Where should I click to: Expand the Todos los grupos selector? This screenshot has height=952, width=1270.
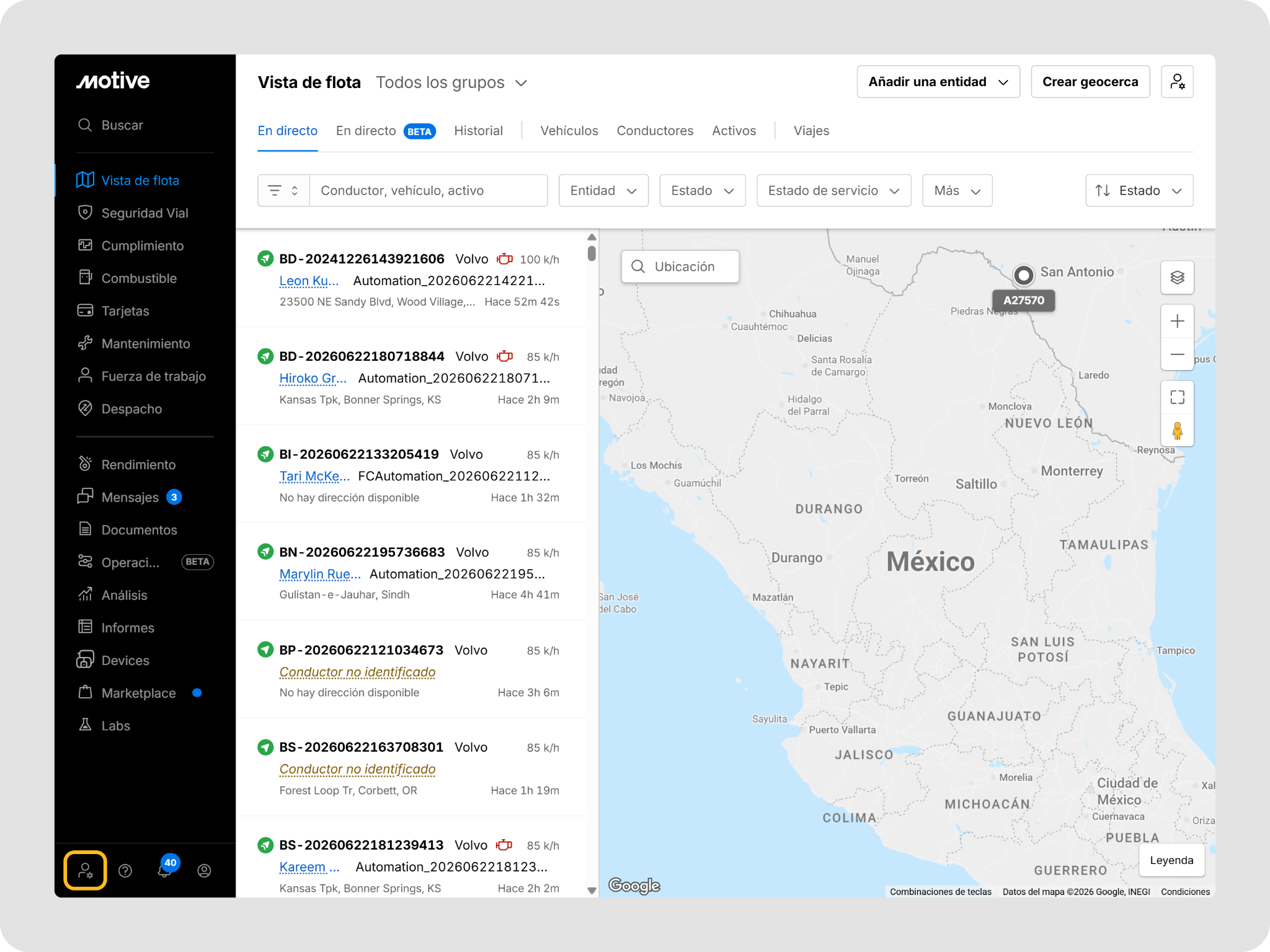(x=451, y=82)
